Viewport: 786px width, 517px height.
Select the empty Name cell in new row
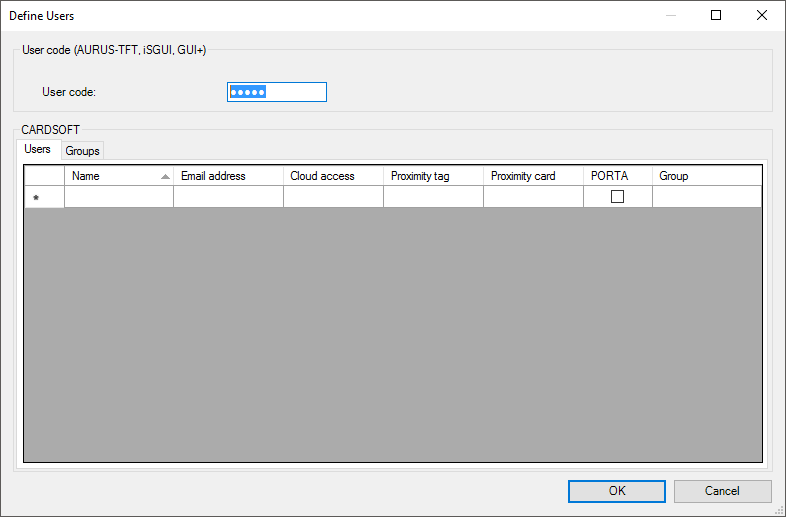pyautogui.click(x=119, y=198)
